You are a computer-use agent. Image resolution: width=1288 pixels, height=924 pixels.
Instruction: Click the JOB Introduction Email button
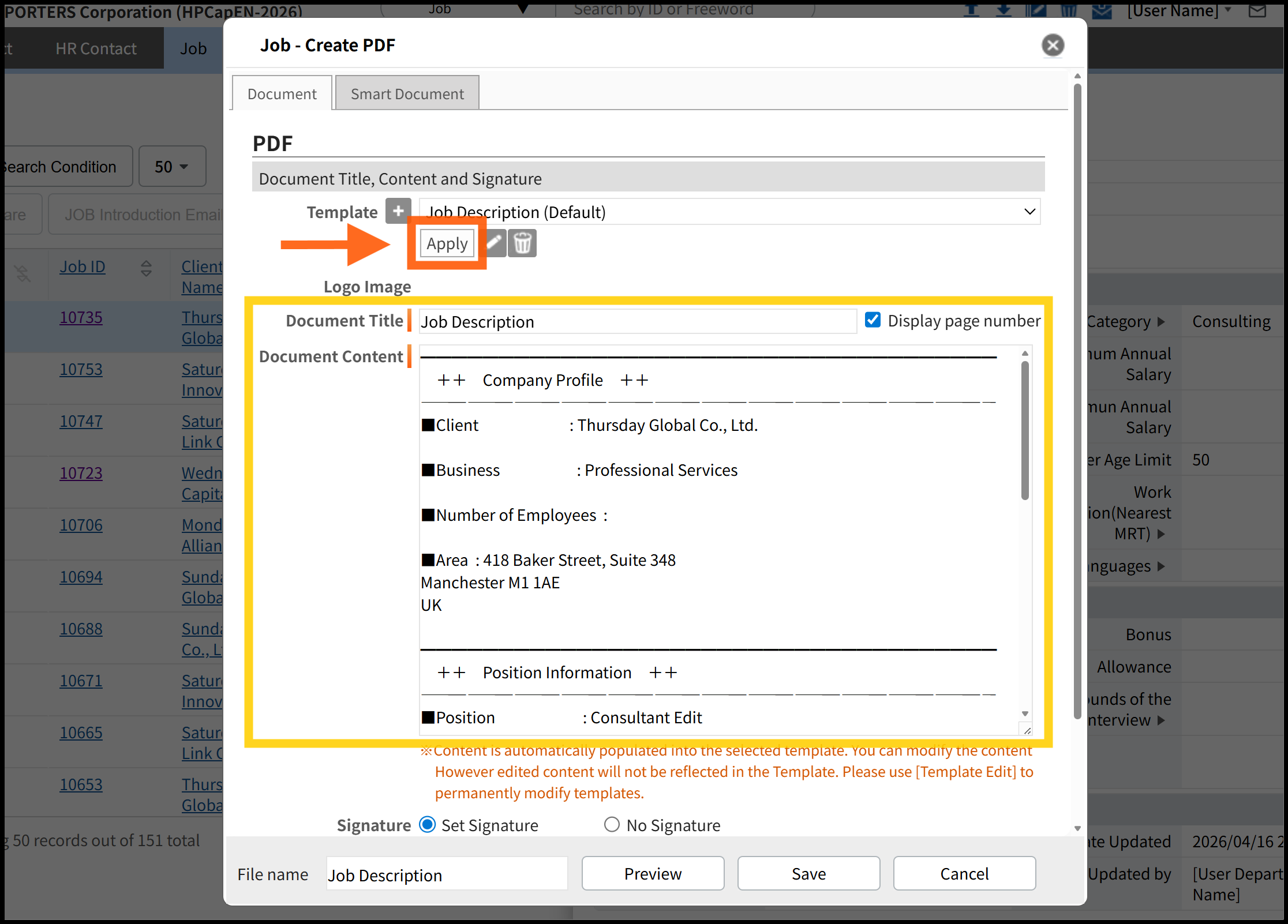(136, 214)
